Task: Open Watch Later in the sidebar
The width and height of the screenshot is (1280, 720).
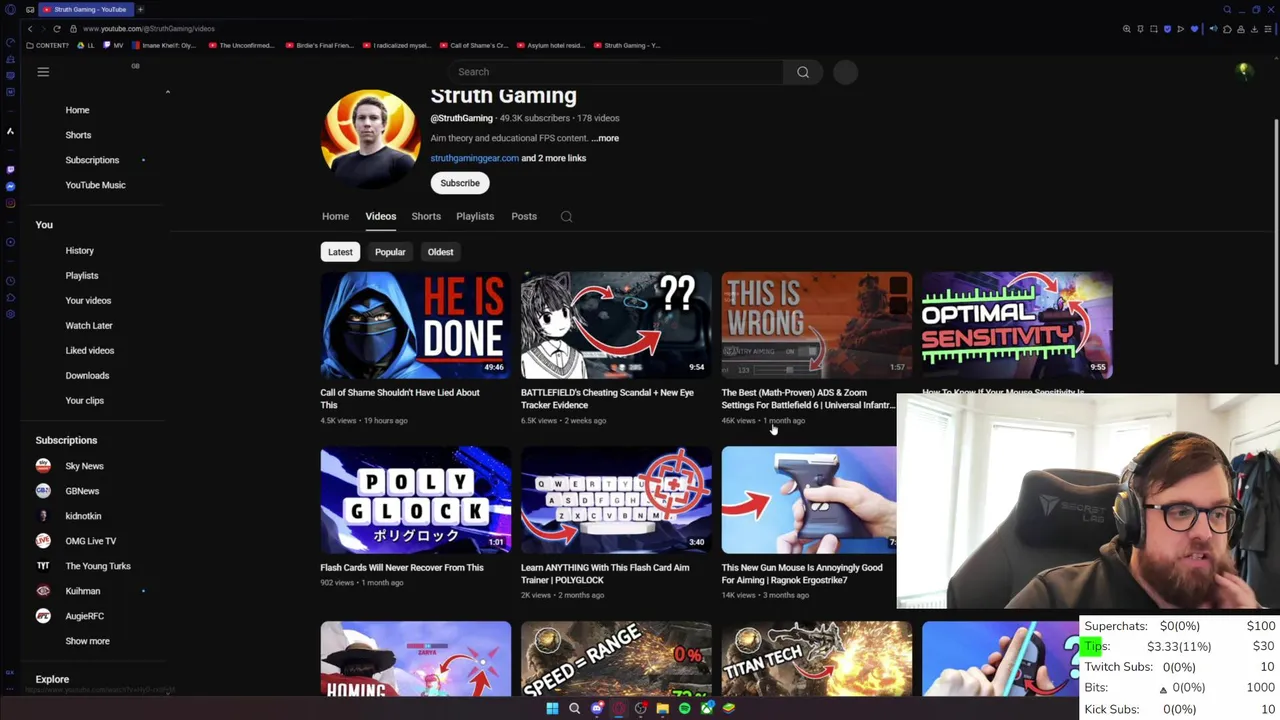Action: click(88, 325)
